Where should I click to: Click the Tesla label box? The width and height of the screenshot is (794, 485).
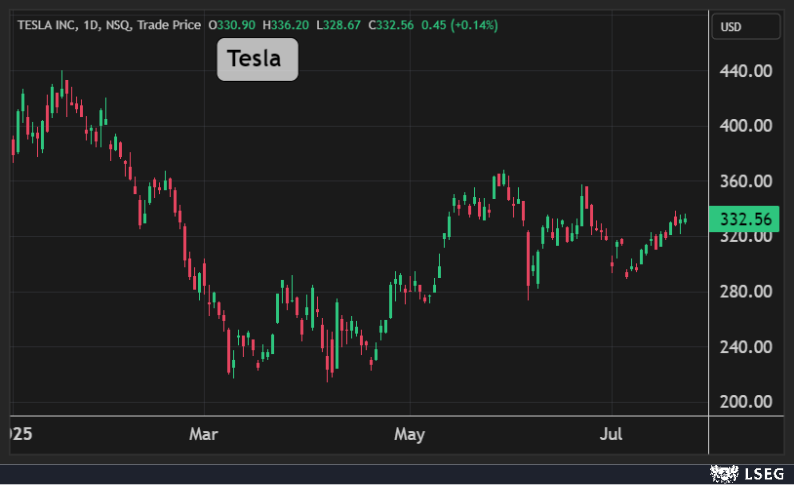click(x=257, y=60)
